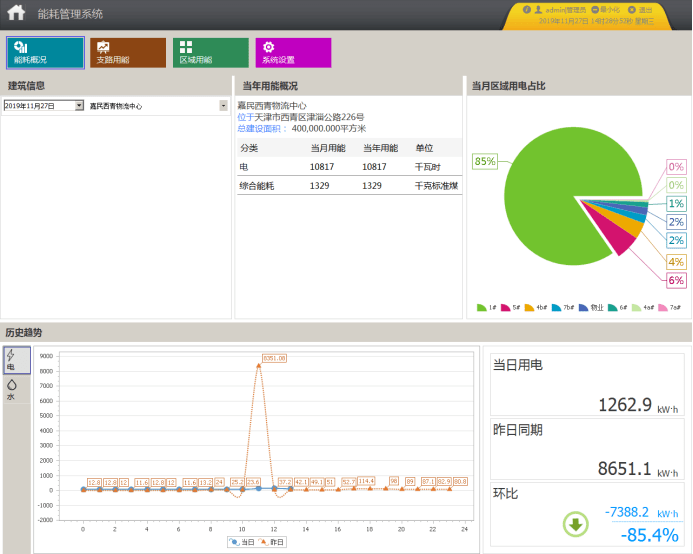The image size is (693, 554).
Task: Click the 6% pie chart label
Action: tap(676, 280)
